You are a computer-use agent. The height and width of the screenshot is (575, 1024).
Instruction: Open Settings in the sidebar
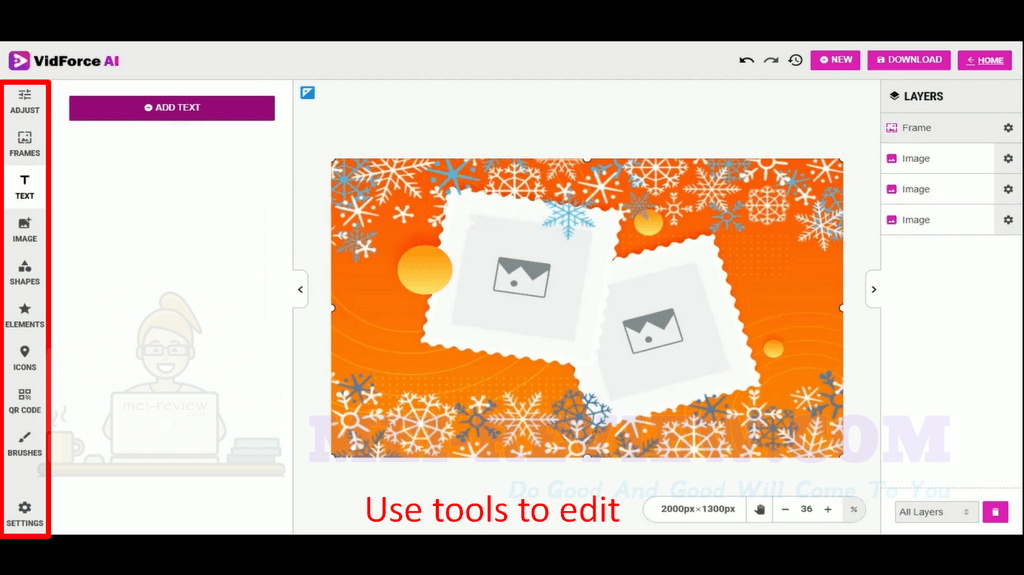[25, 514]
